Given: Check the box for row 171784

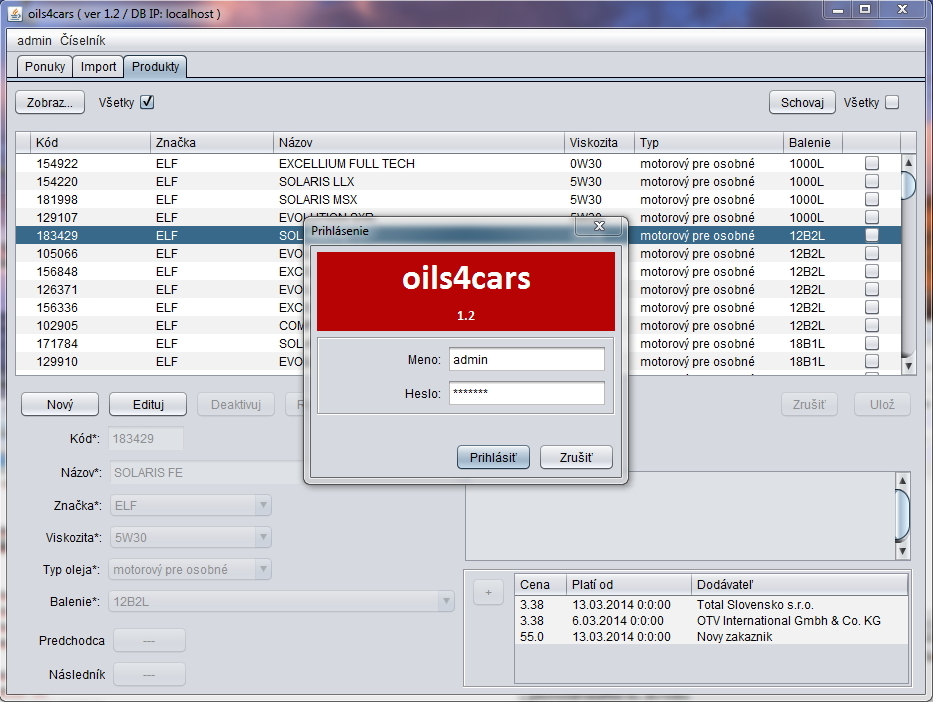Looking at the screenshot, I should [872, 343].
